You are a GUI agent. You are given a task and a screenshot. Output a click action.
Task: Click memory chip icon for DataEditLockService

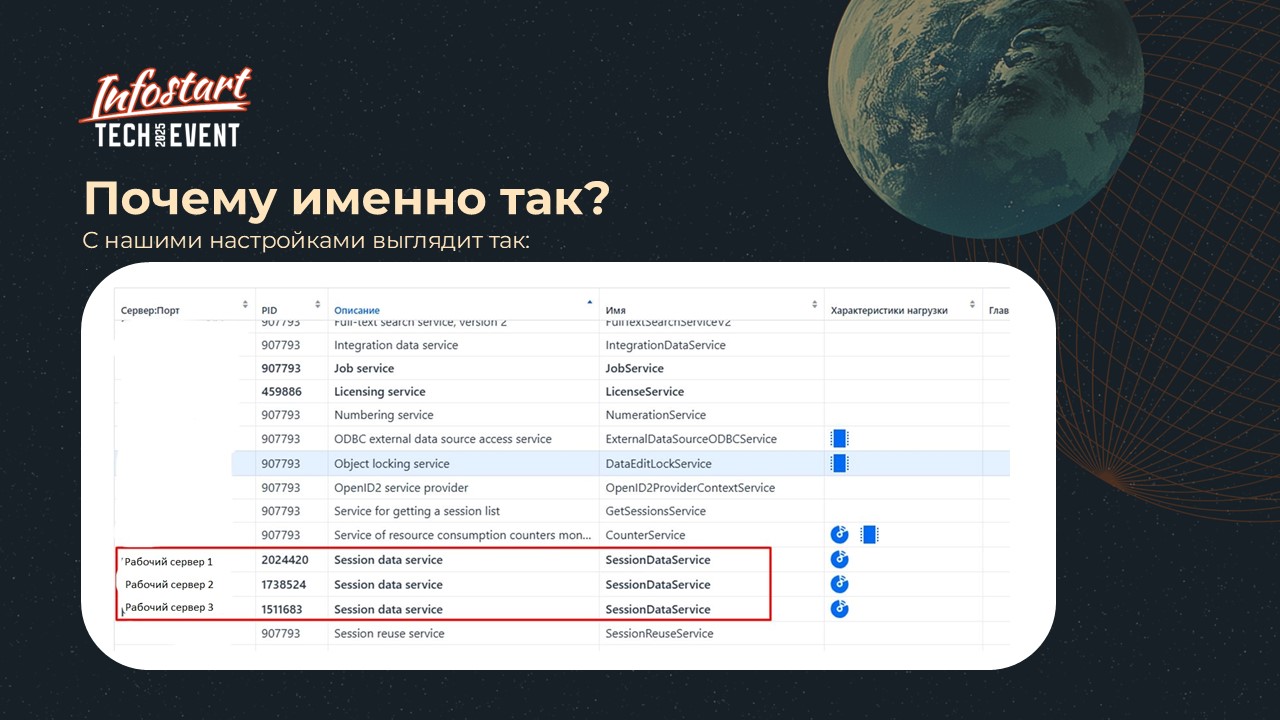click(x=840, y=463)
